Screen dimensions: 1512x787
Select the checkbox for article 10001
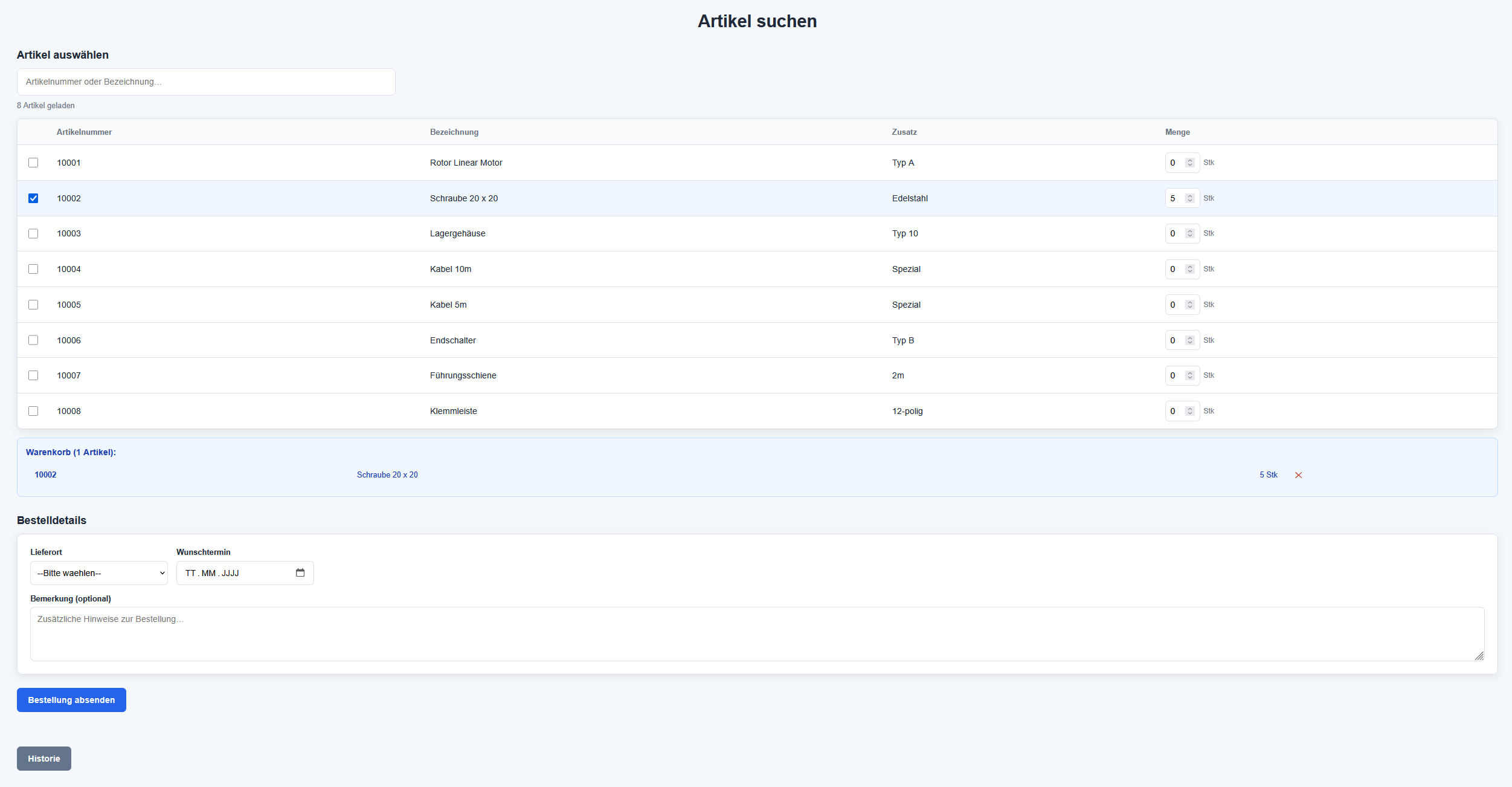click(x=33, y=163)
